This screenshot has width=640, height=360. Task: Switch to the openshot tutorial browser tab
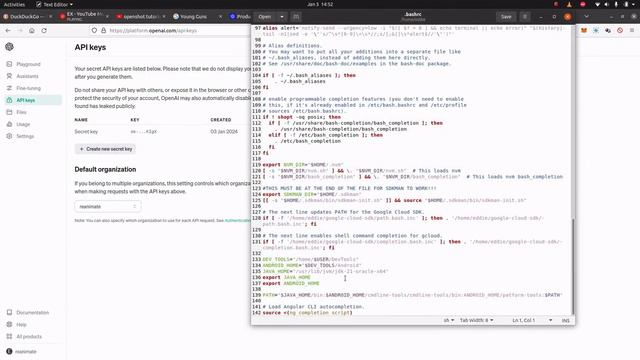[x=140, y=17]
